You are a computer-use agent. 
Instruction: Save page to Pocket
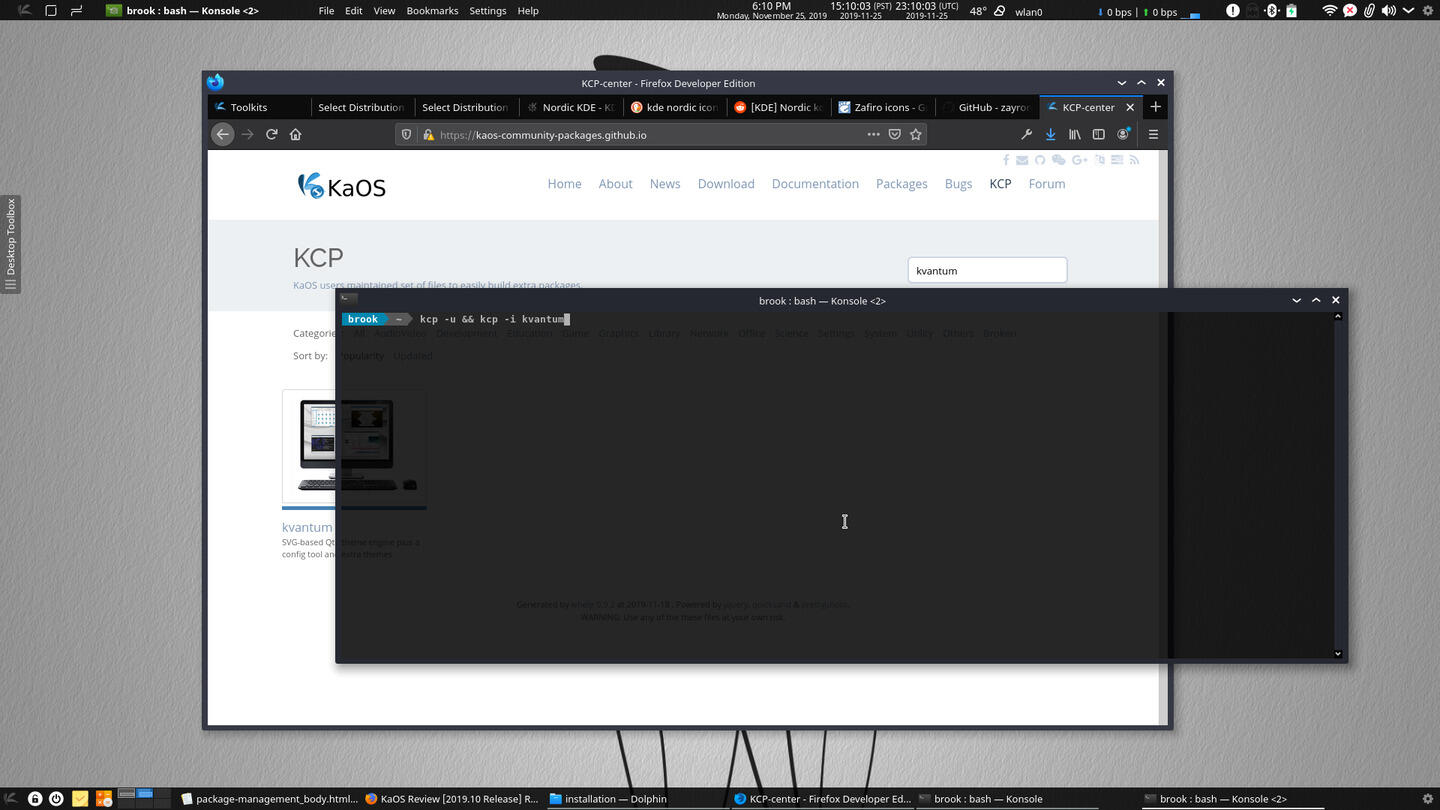point(895,134)
